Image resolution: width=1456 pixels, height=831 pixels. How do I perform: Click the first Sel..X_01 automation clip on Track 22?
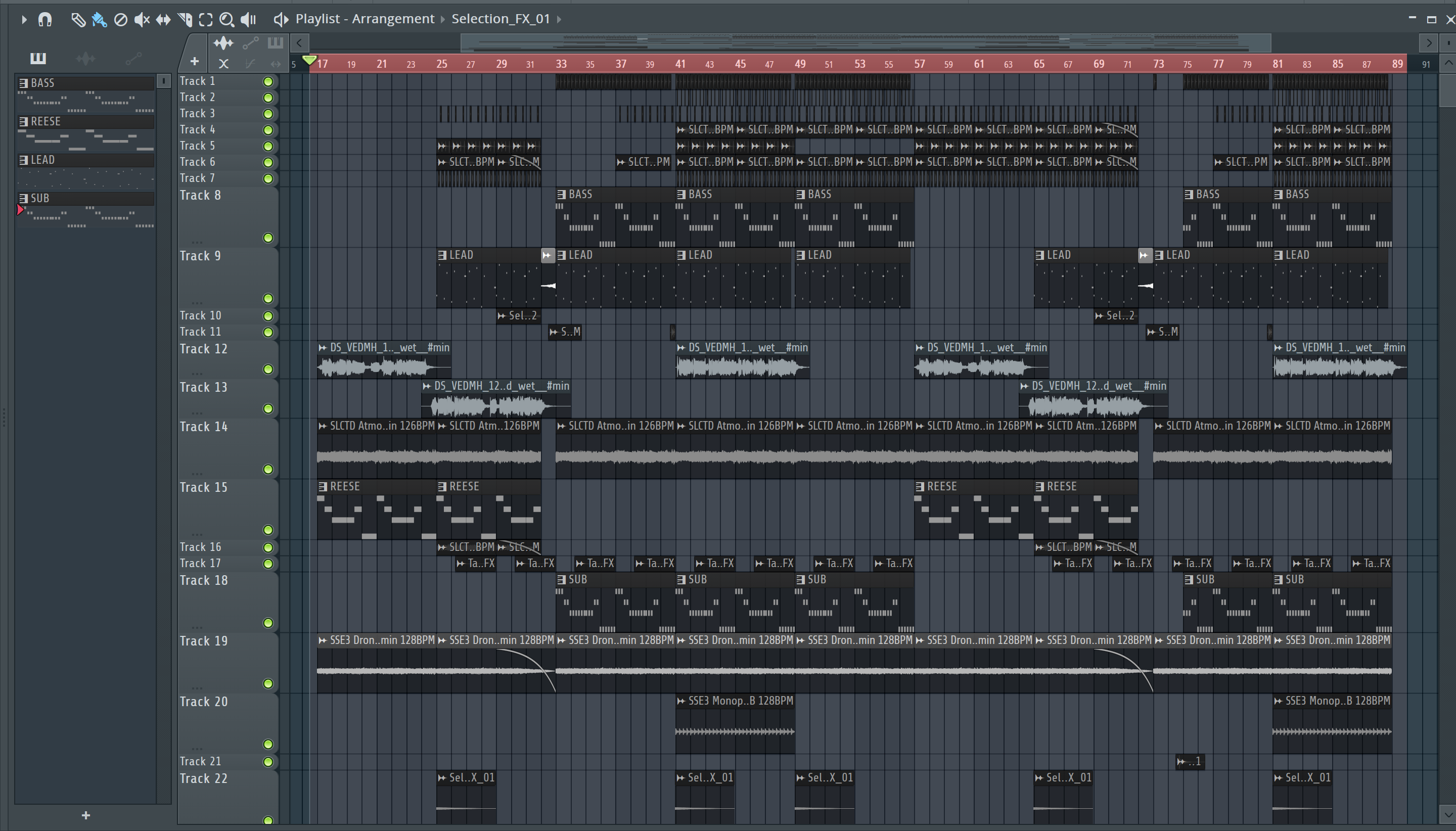(466, 798)
